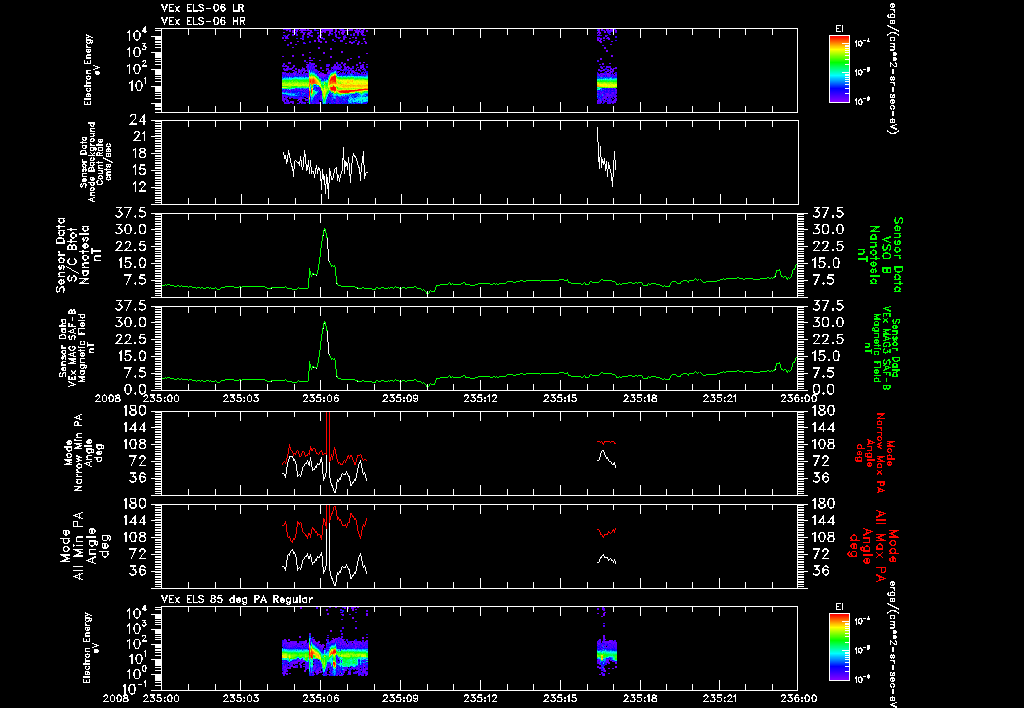Click the 30 nT peak in the S/C Btot panel
The width and height of the screenshot is (1024, 708).
(x=325, y=230)
